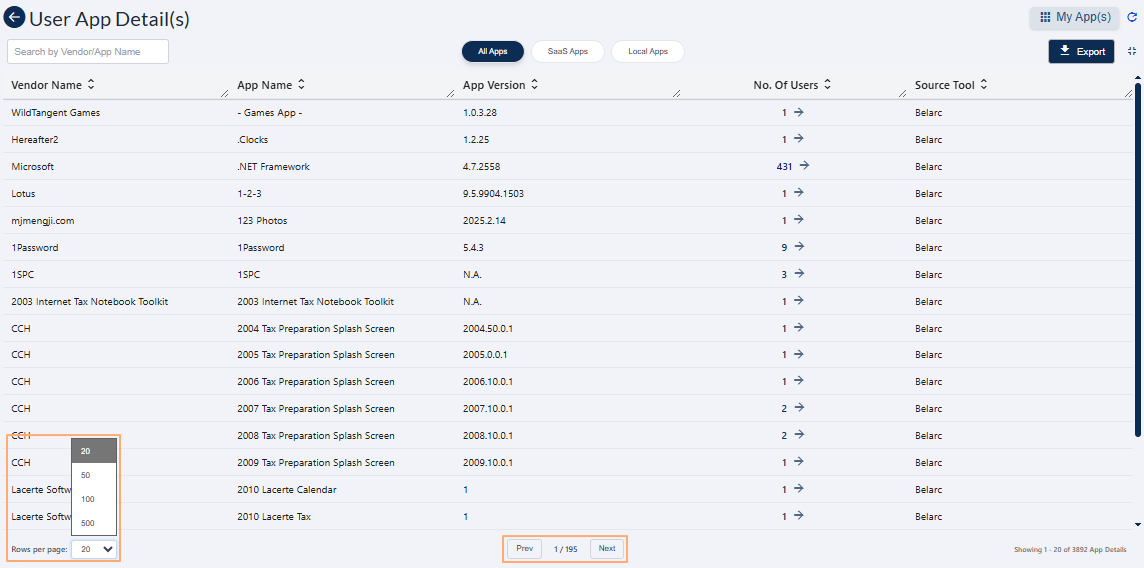Image resolution: width=1144 pixels, height=568 pixels.
Task: Open users arrow for 2007 Tax Preparation row
Action: tap(798, 408)
